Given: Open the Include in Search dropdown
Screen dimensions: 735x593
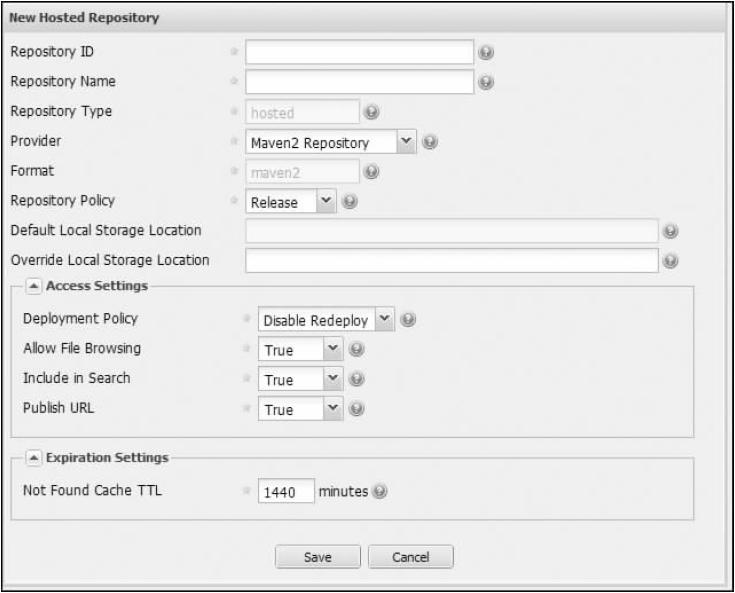Looking at the screenshot, I should [334, 380].
